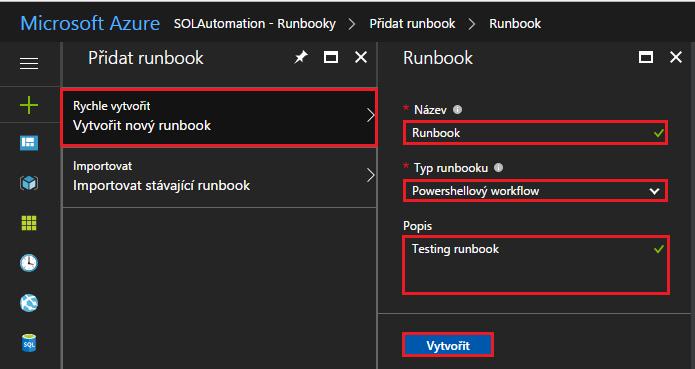Click info icon next to Název

click(457, 109)
